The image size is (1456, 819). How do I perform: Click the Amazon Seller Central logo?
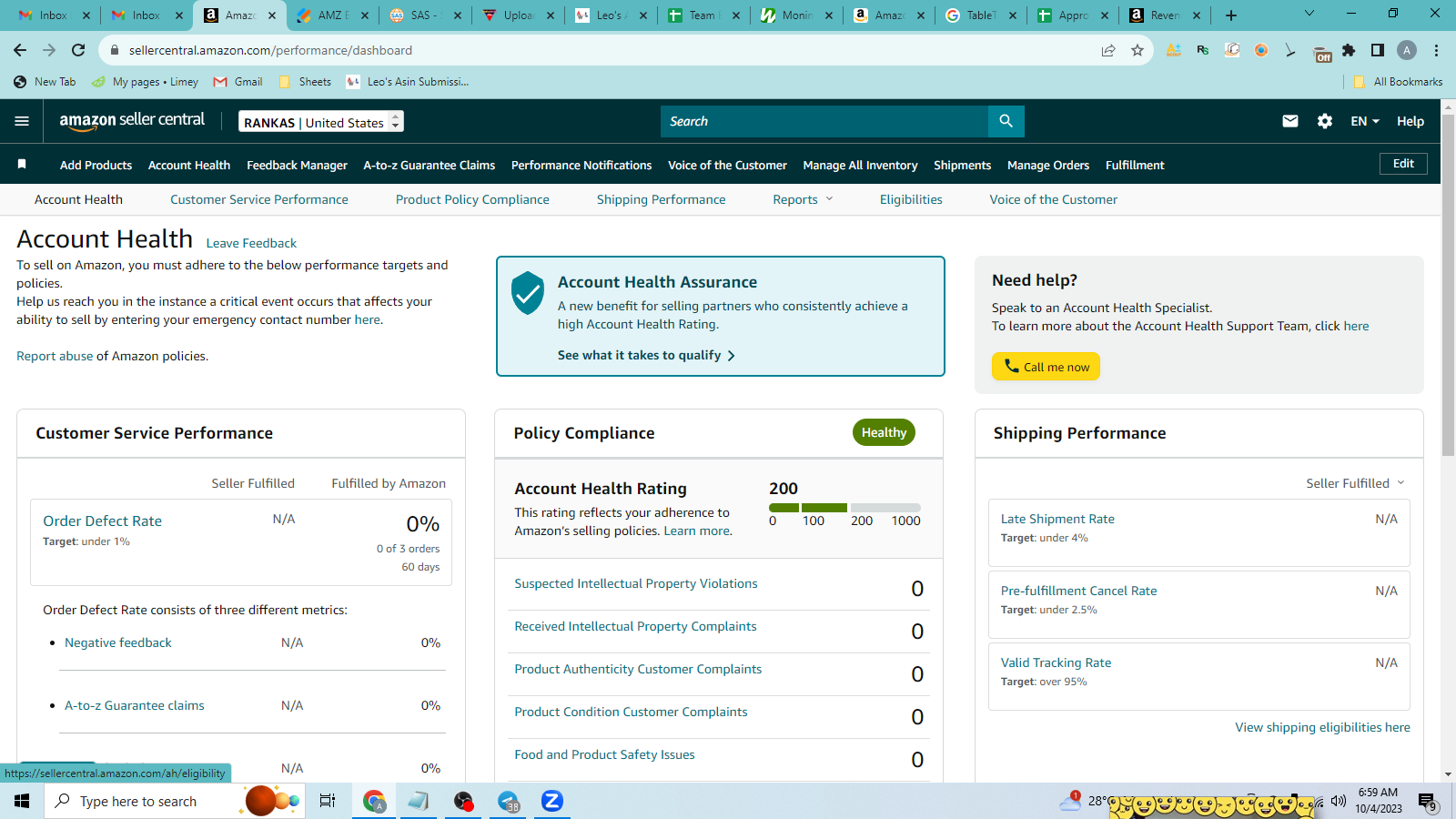[132, 121]
